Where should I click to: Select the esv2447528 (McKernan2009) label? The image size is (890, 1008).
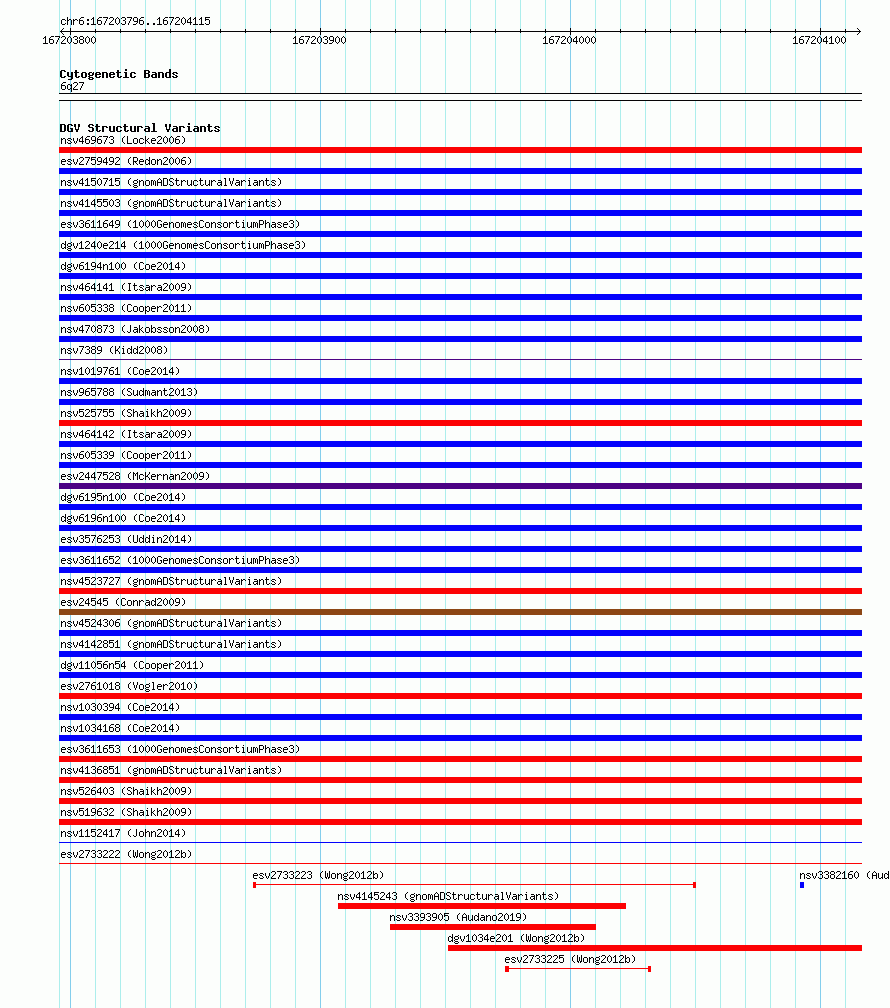click(135, 476)
